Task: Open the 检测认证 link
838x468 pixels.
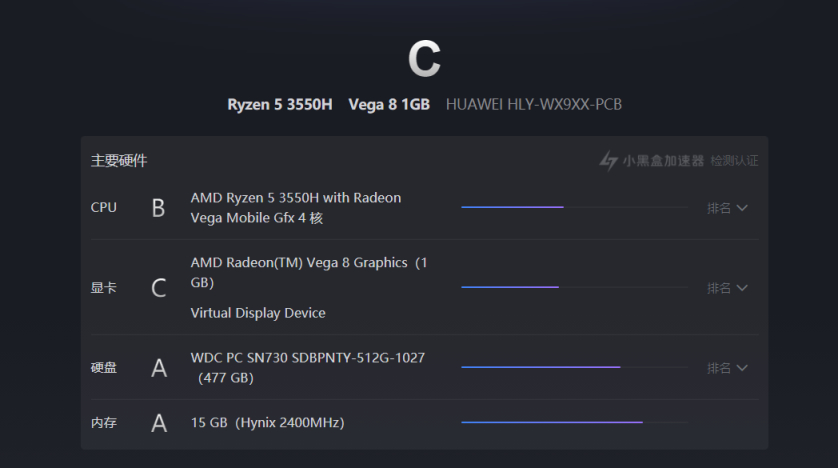Action: click(x=734, y=161)
